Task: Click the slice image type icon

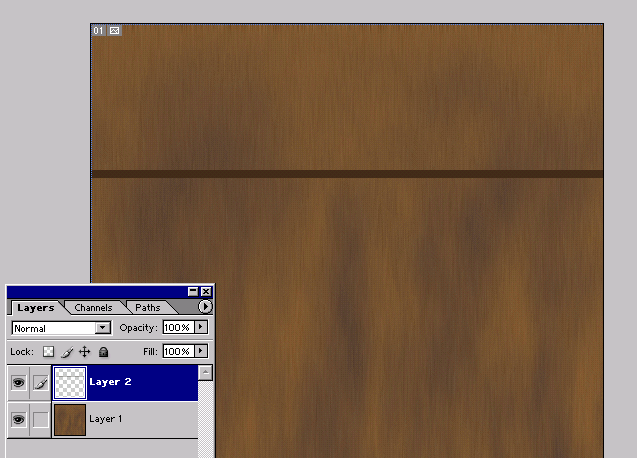Action: pyautogui.click(x=115, y=30)
